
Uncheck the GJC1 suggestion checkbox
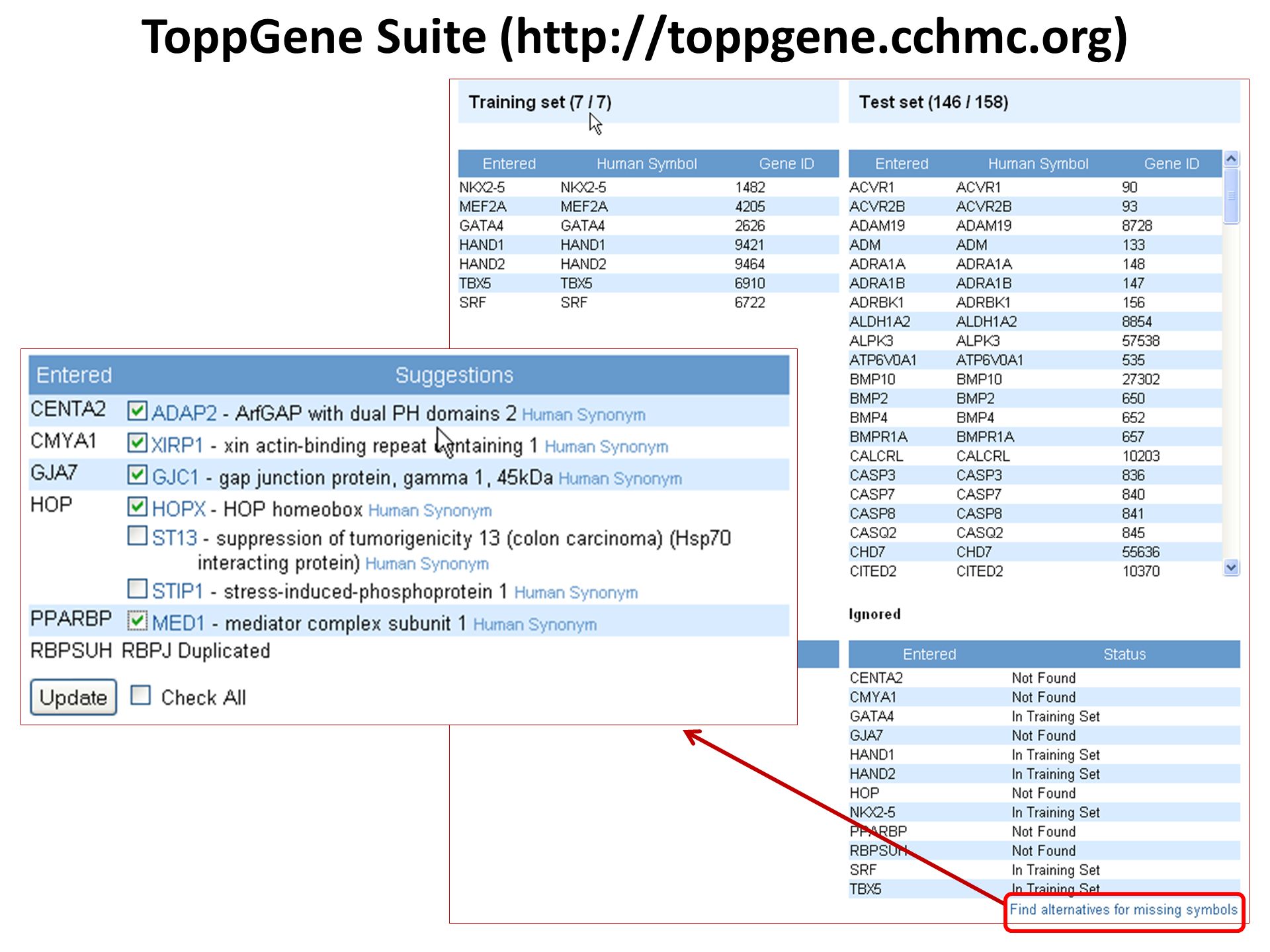click(137, 474)
